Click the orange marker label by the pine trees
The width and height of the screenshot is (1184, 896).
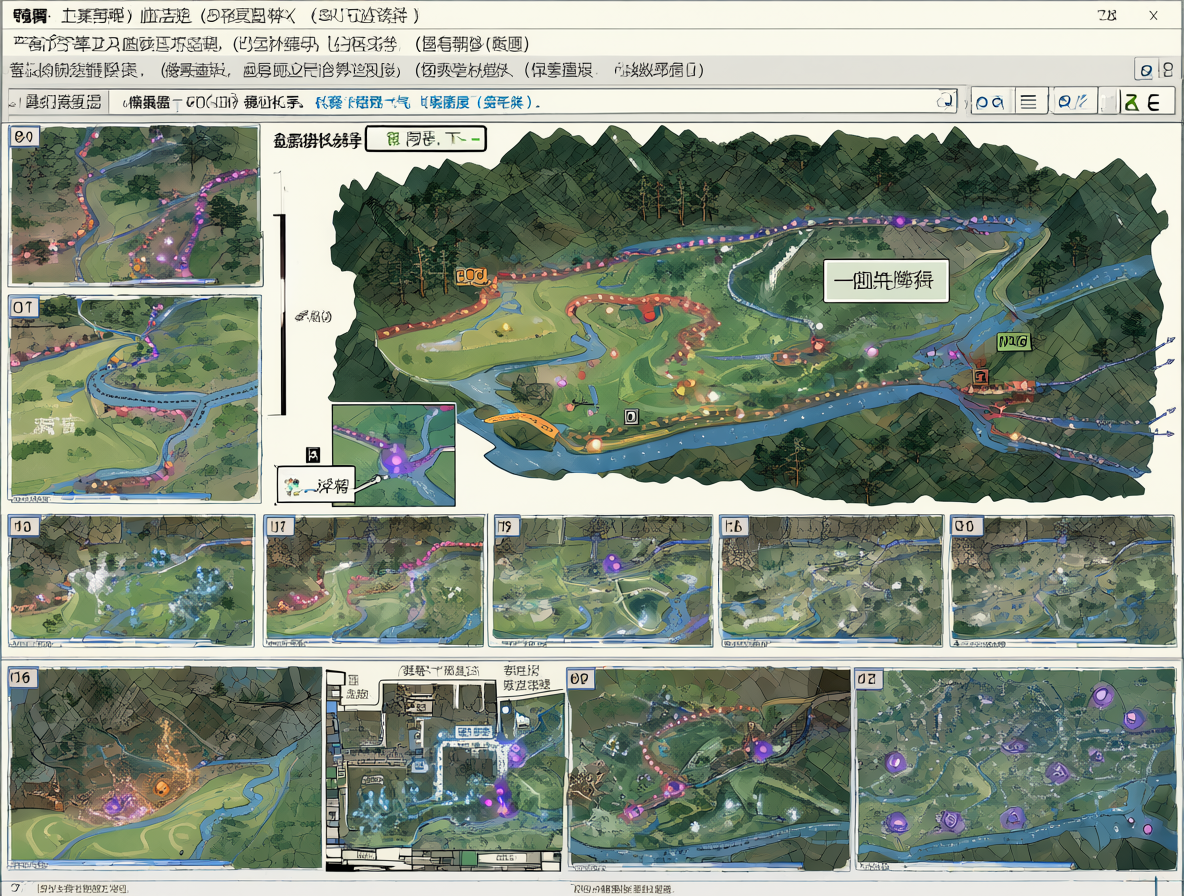(472, 277)
